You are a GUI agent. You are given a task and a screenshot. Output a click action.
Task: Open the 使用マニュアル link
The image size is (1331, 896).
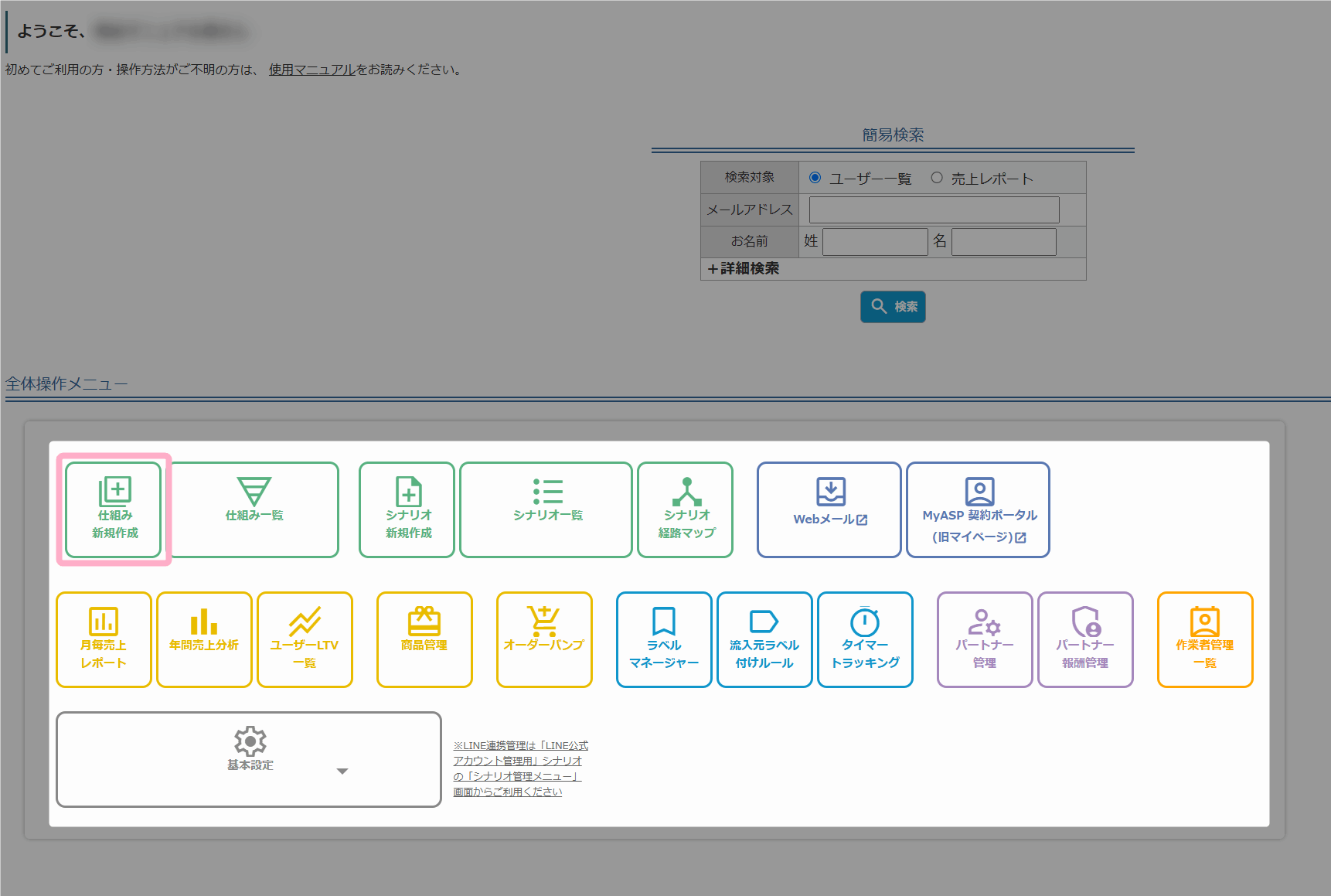tap(312, 70)
